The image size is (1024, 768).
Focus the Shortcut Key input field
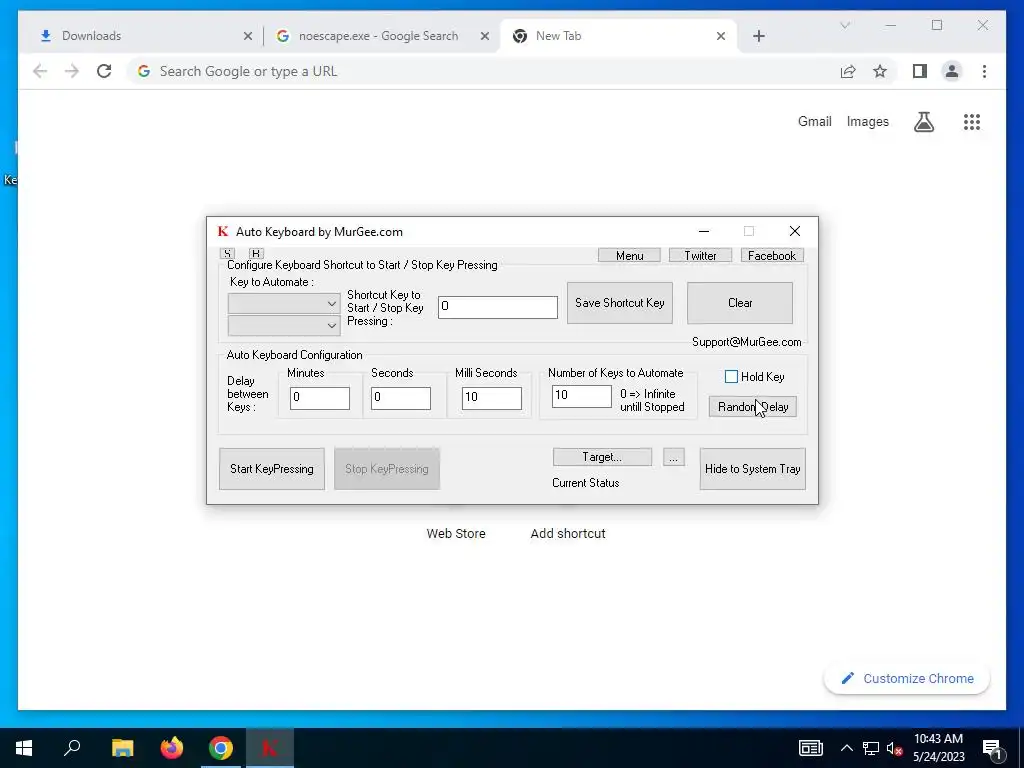[498, 307]
